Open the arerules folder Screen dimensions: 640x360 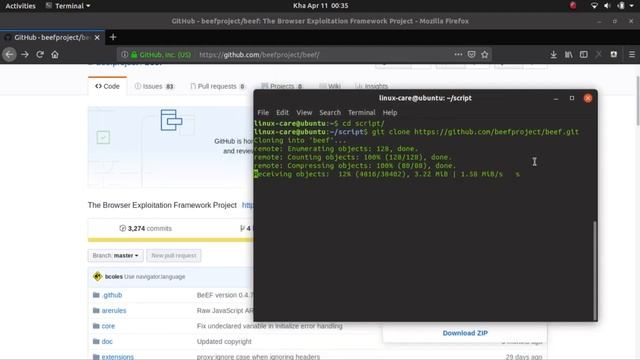tap(114, 310)
